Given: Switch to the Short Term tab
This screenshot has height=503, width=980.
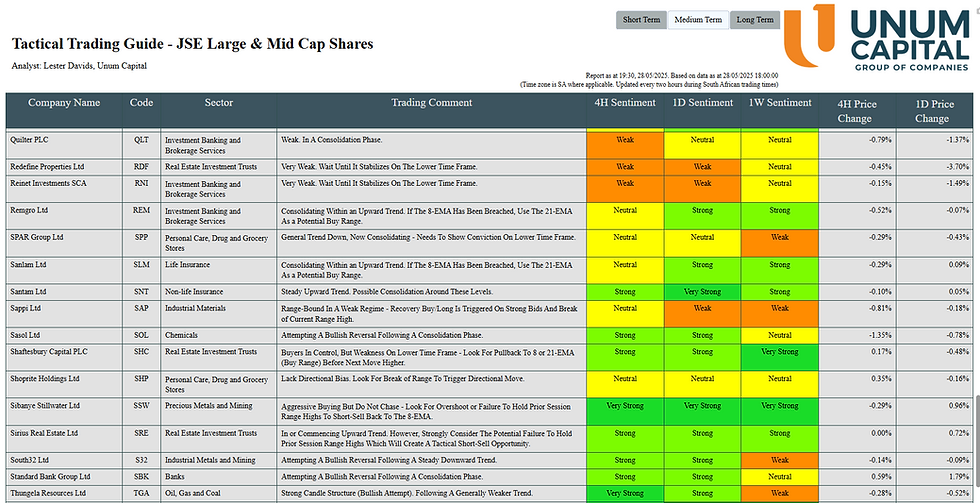Looking at the screenshot, I should (x=641, y=20).
